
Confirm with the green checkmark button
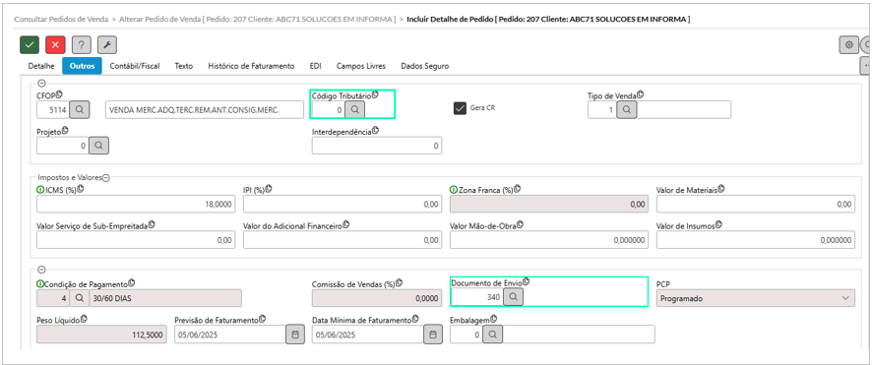(x=30, y=45)
